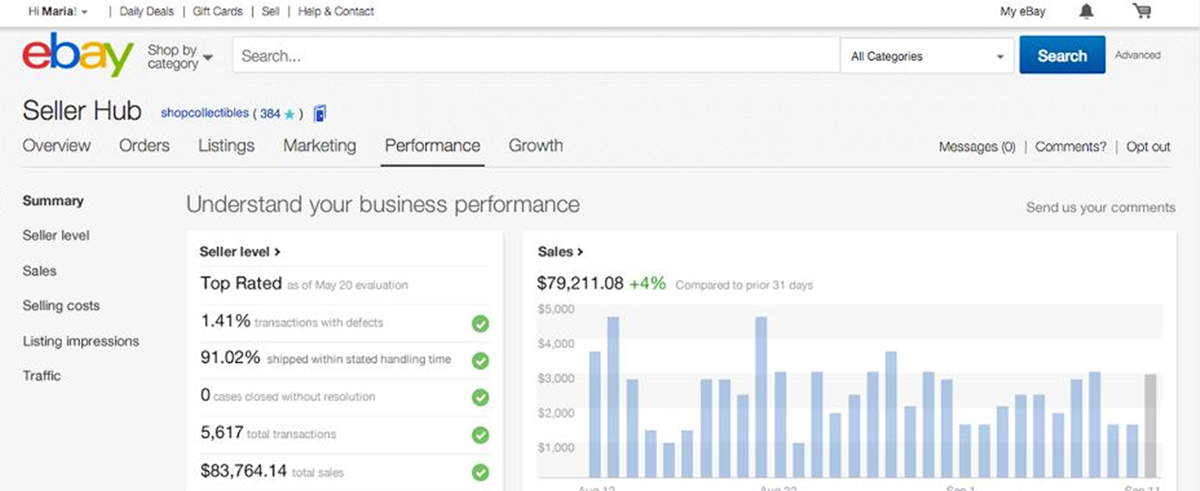Open the notifications bell icon

(1086, 12)
